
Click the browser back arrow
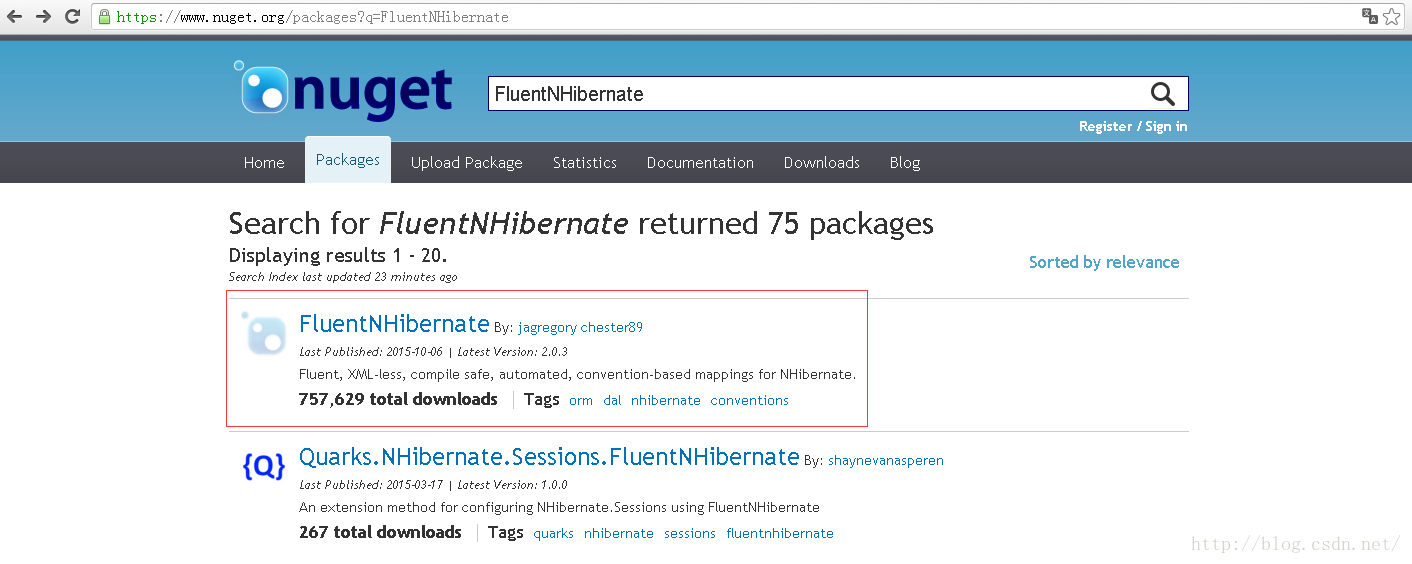[14, 17]
